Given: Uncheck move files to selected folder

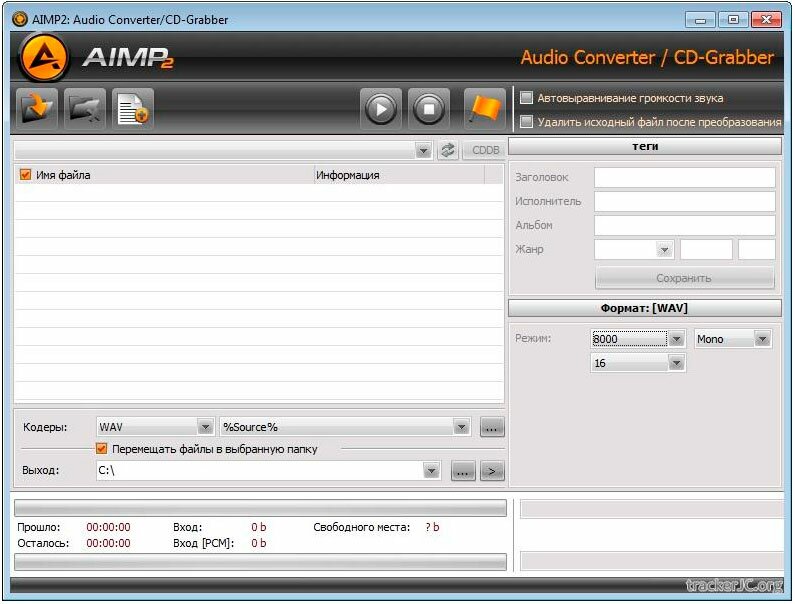Looking at the screenshot, I should click(x=101, y=449).
